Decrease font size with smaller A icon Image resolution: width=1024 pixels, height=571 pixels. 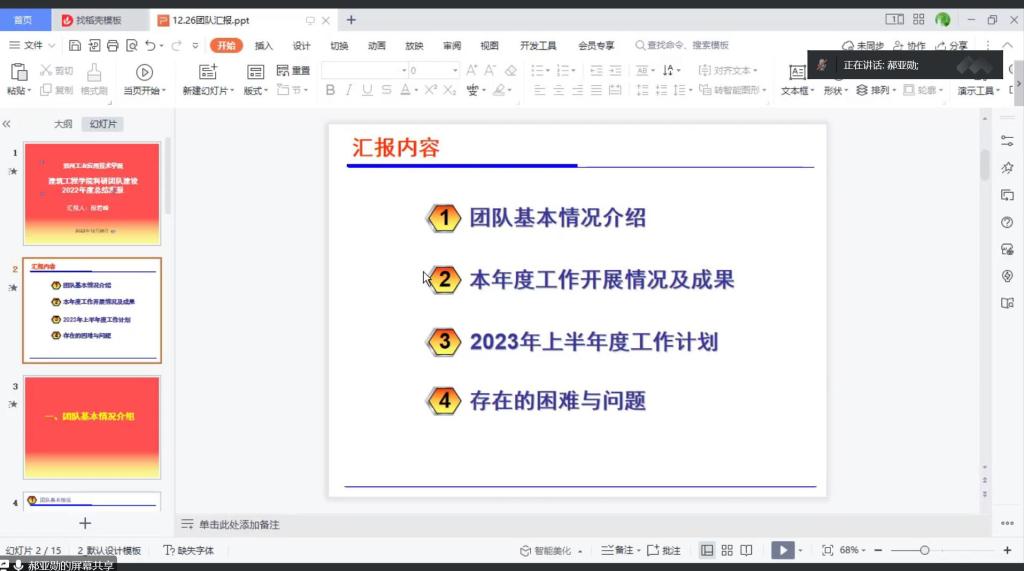pyautogui.click(x=490, y=70)
